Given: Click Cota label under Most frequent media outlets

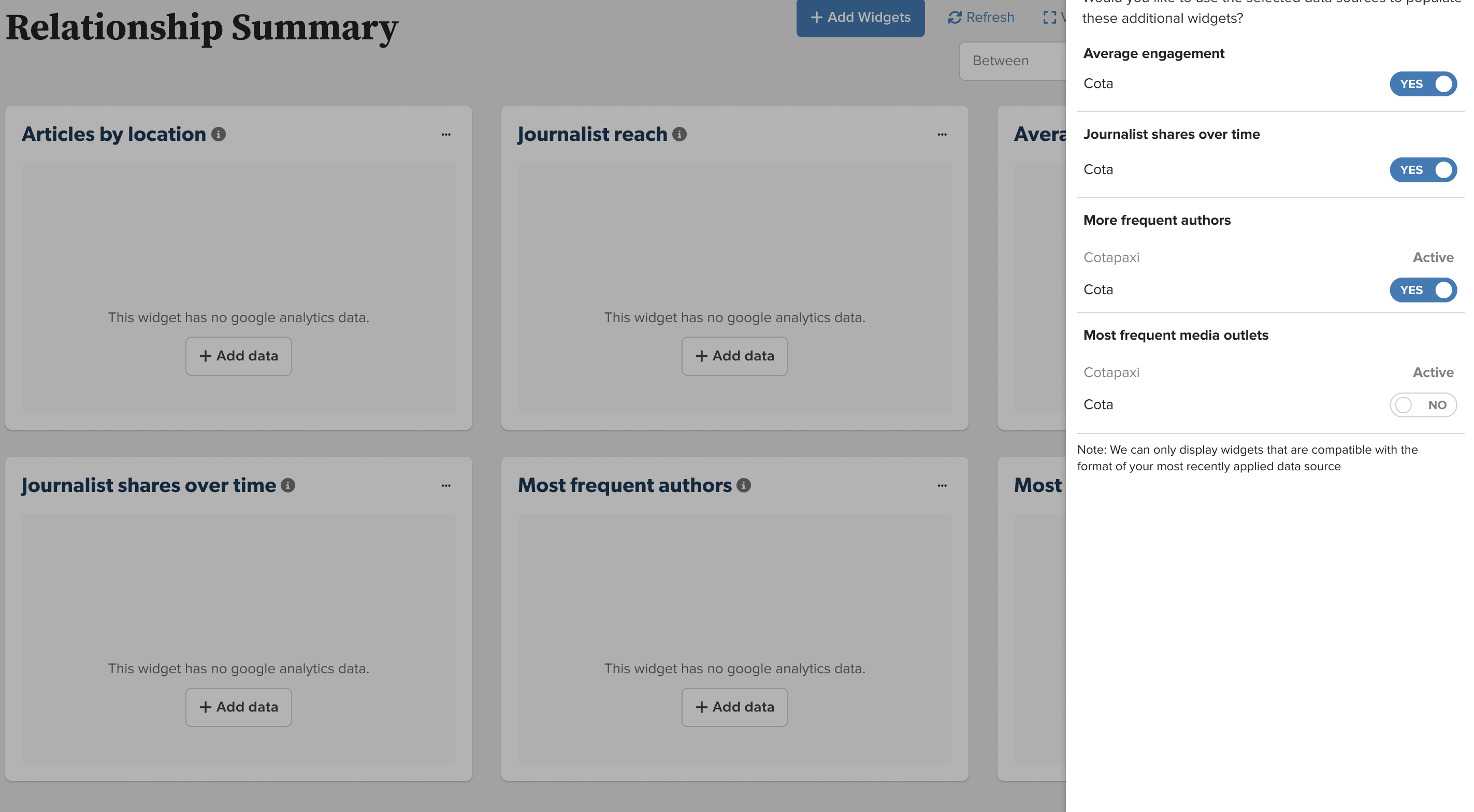Looking at the screenshot, I should tap(1098, 404).
